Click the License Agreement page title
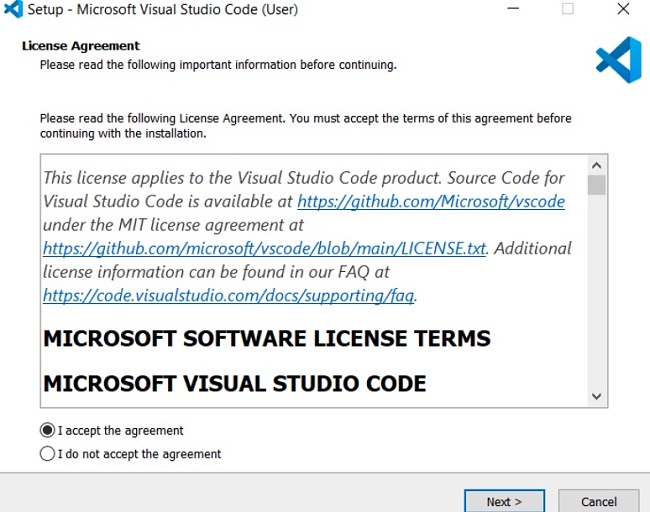The height and width of the screenshot is (512, 650). tap(81, 46)
